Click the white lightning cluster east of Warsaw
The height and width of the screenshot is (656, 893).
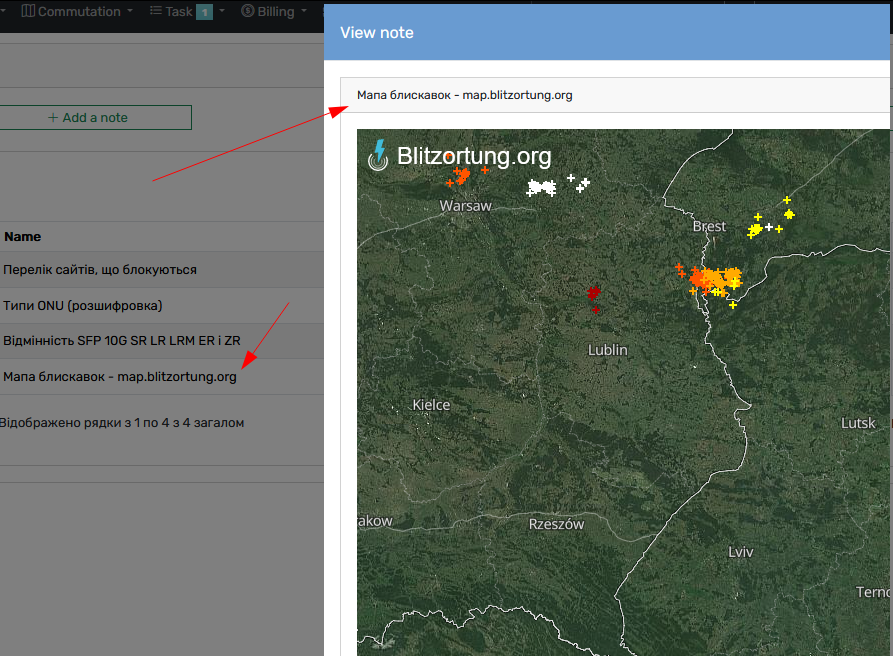[541, 187]
